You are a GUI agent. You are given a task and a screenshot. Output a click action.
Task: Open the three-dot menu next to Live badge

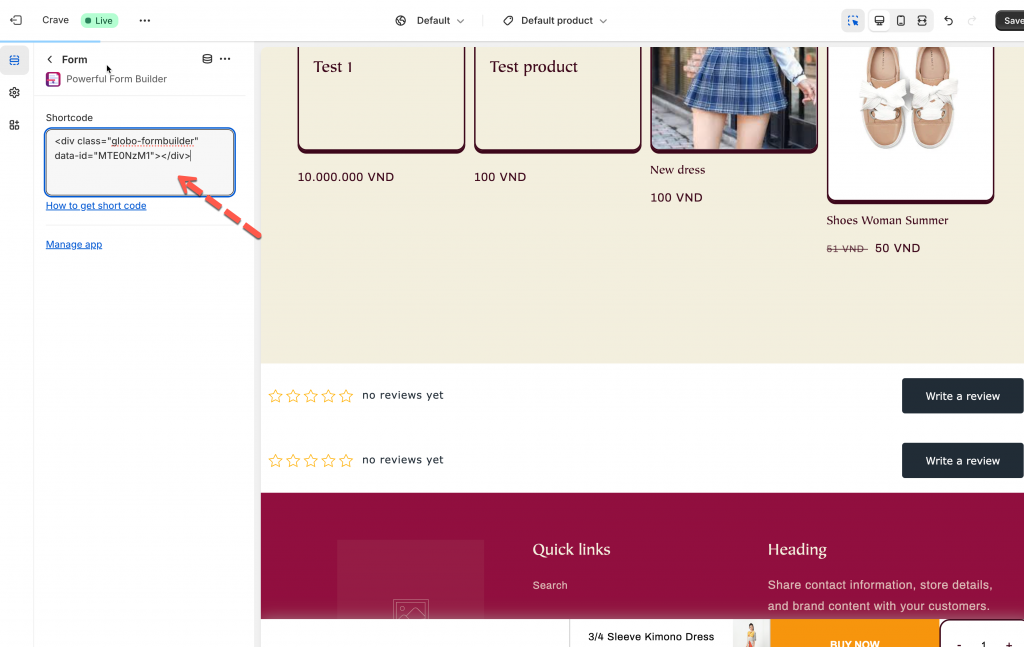(145, 20)
